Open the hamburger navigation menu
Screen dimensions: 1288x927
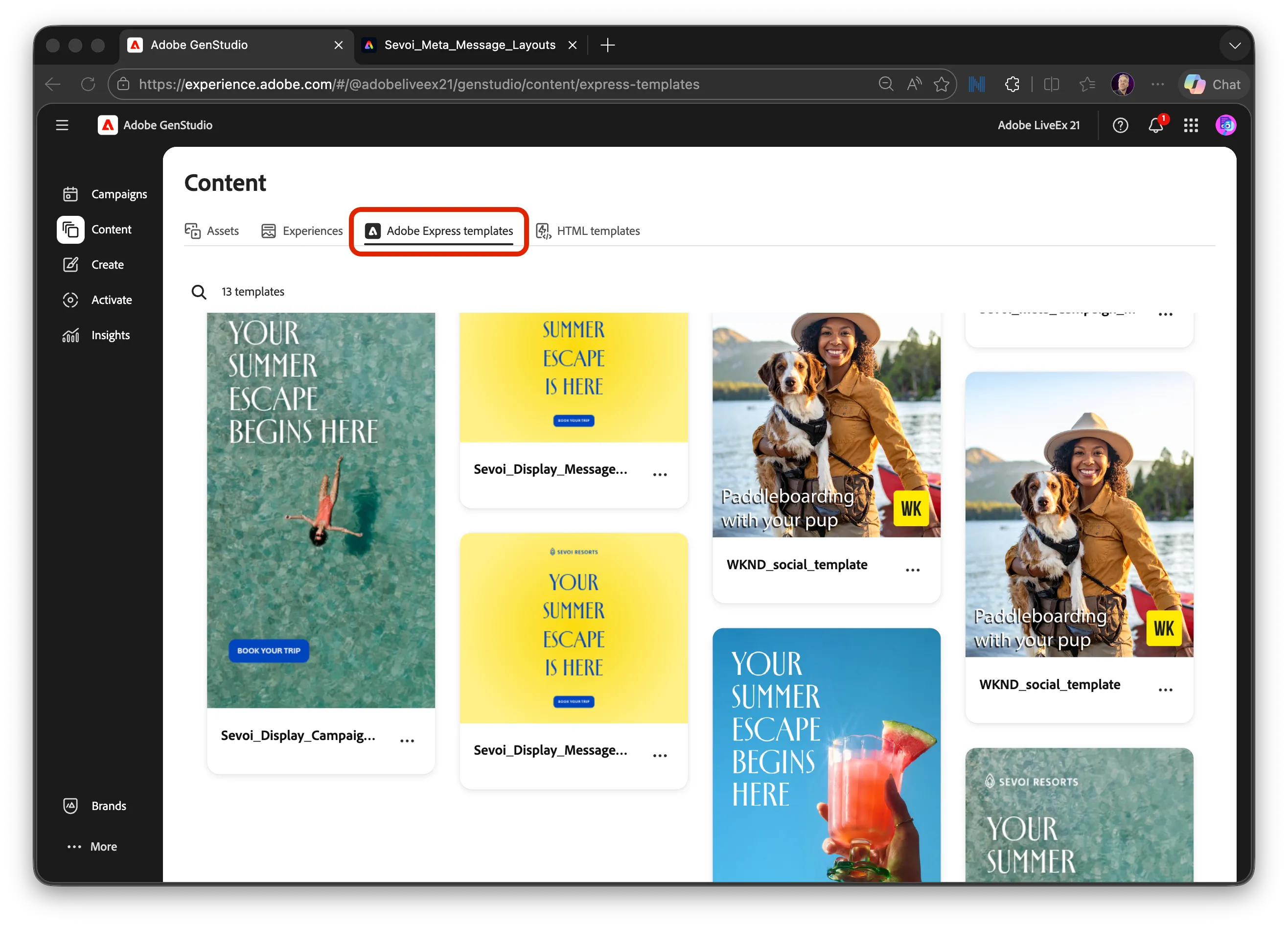click(62, 125)
